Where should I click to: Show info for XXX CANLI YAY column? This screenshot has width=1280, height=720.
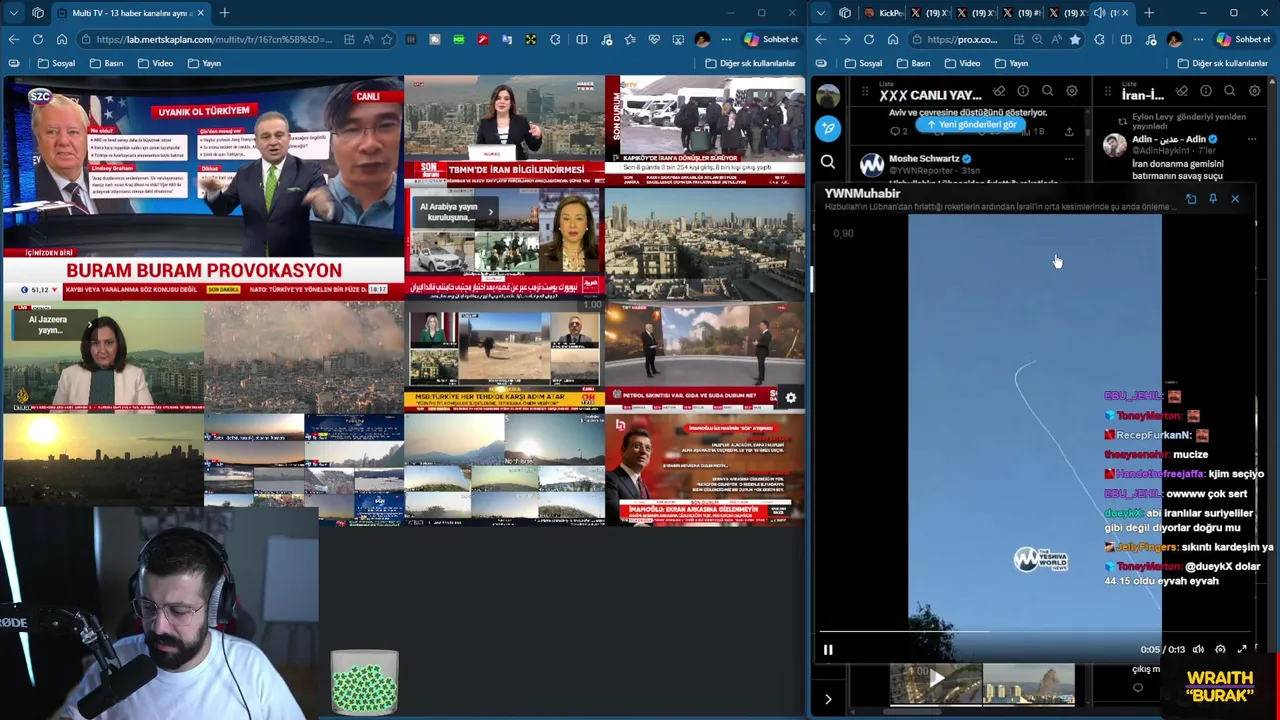(x=1023, y=91)
